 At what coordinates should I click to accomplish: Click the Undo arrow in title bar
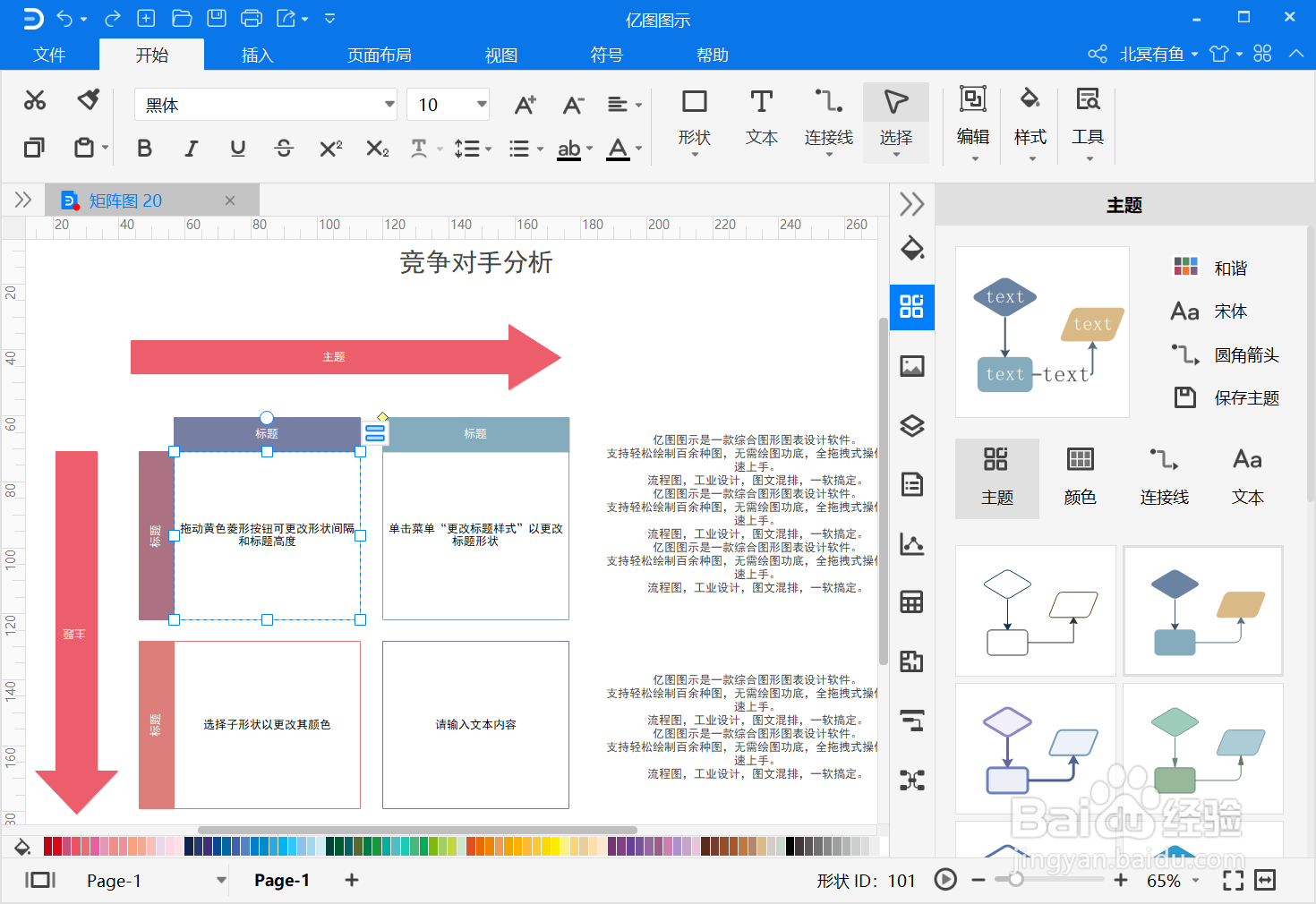point(64,18)
